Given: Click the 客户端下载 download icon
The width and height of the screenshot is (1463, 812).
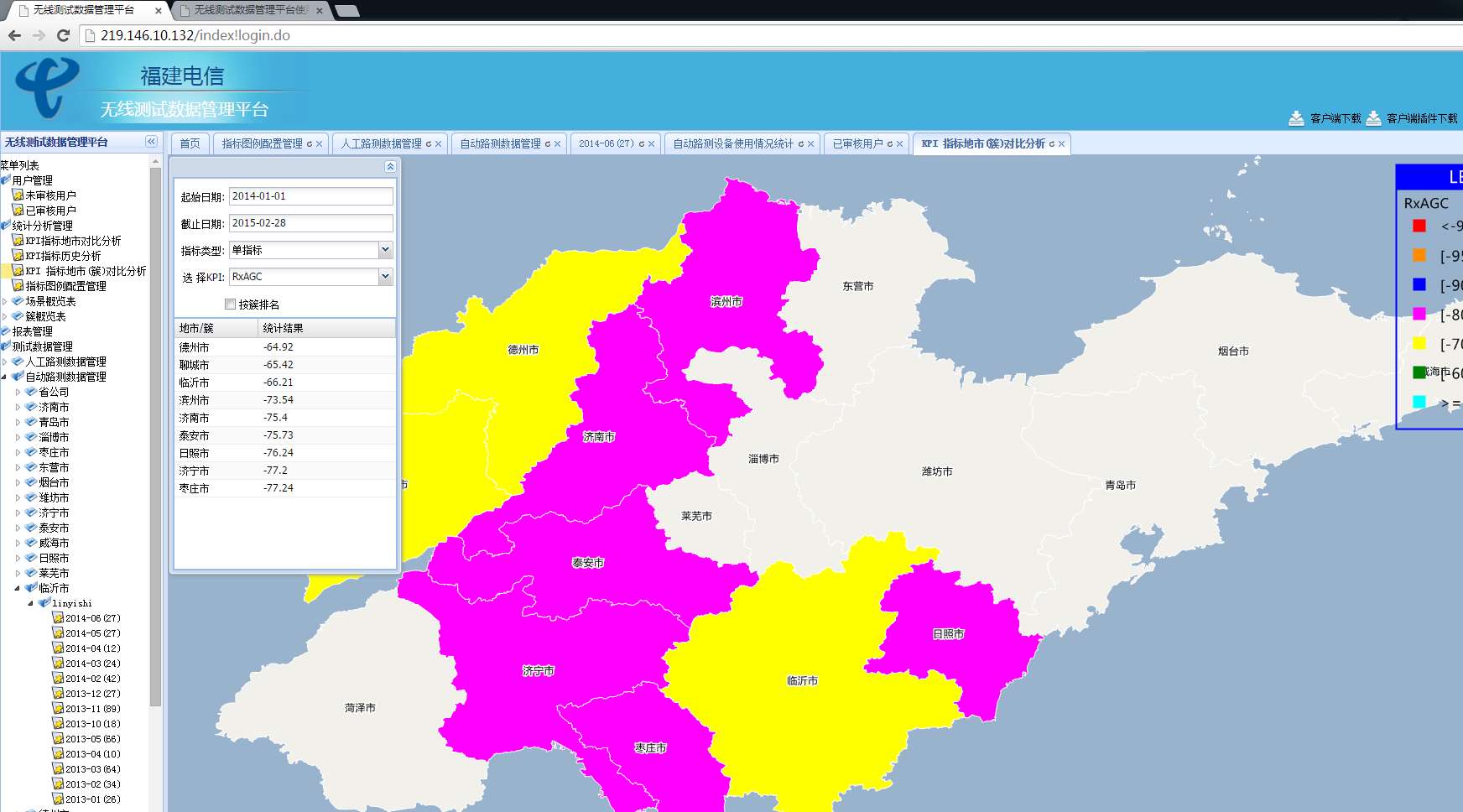Looking at the screenshot, I should pos(1296,118).
